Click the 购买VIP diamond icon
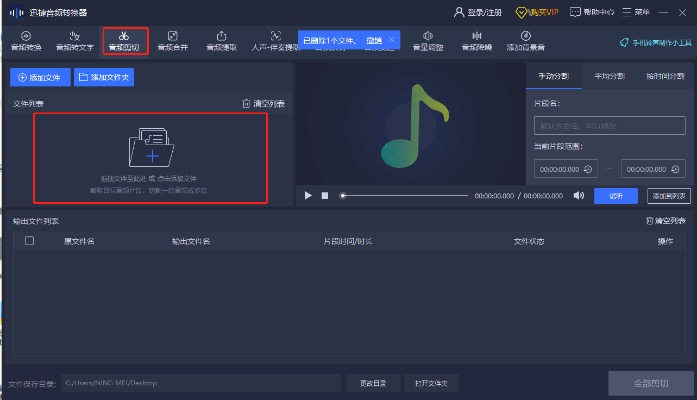 click(x=521, y=12)
